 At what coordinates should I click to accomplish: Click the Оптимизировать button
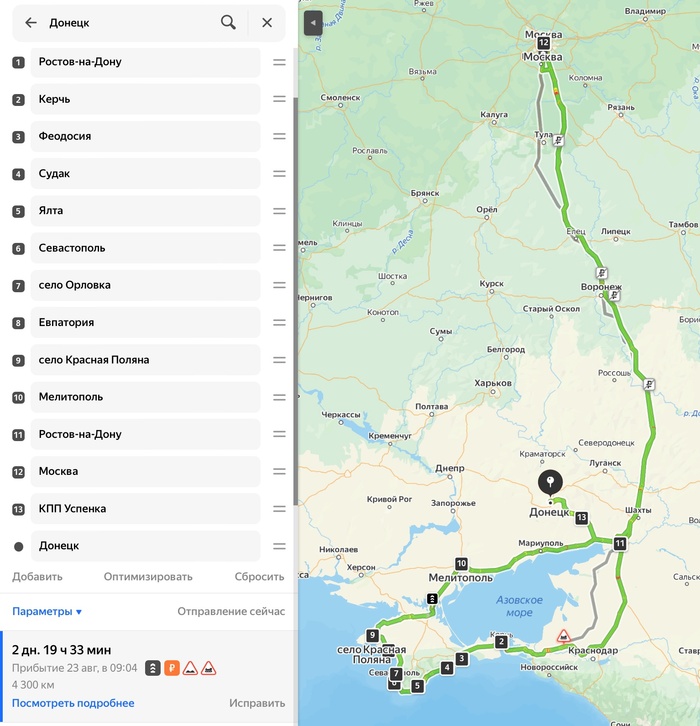(148, 577)
